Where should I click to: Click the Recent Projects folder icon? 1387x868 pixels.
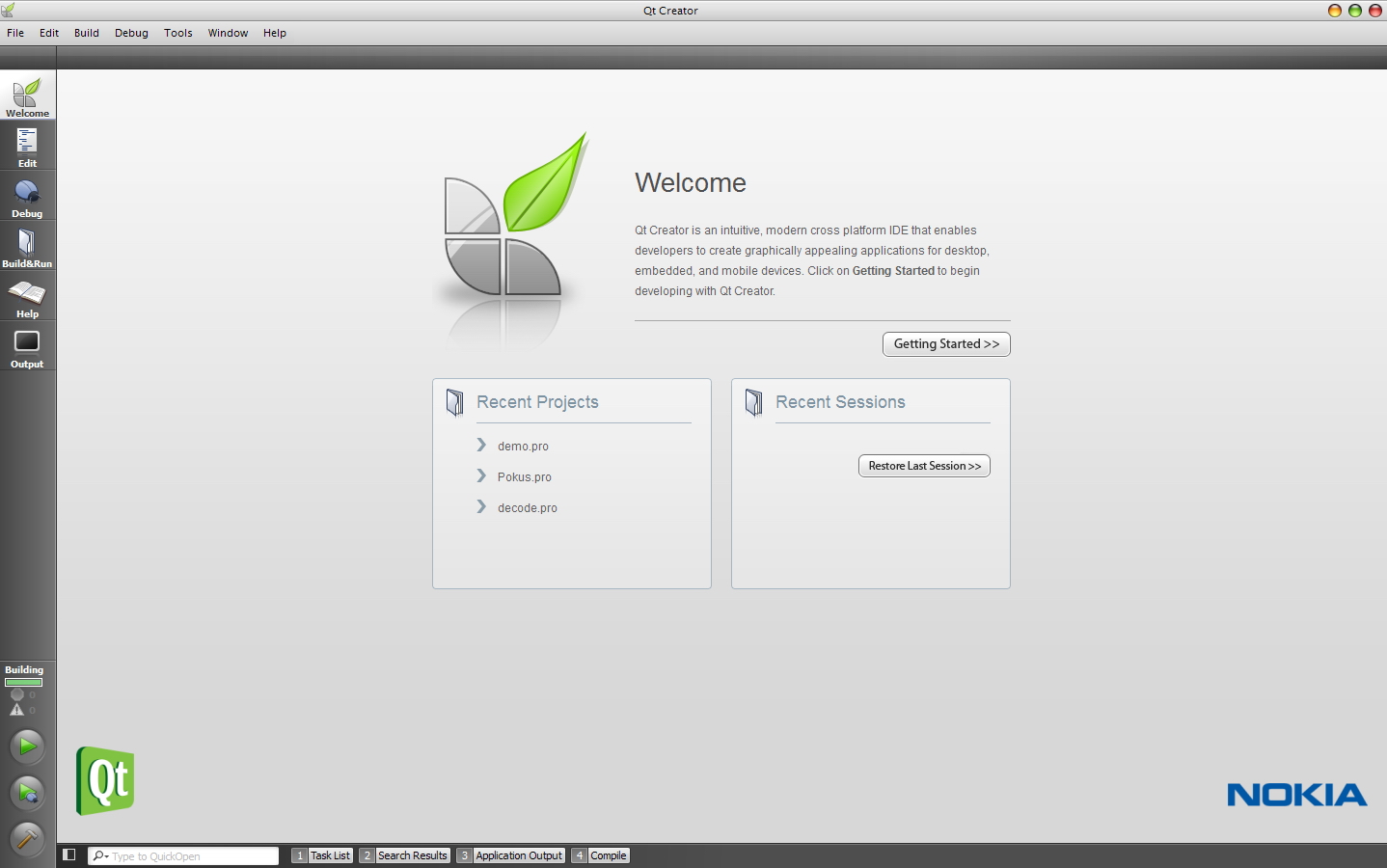(x=455, y=402)
